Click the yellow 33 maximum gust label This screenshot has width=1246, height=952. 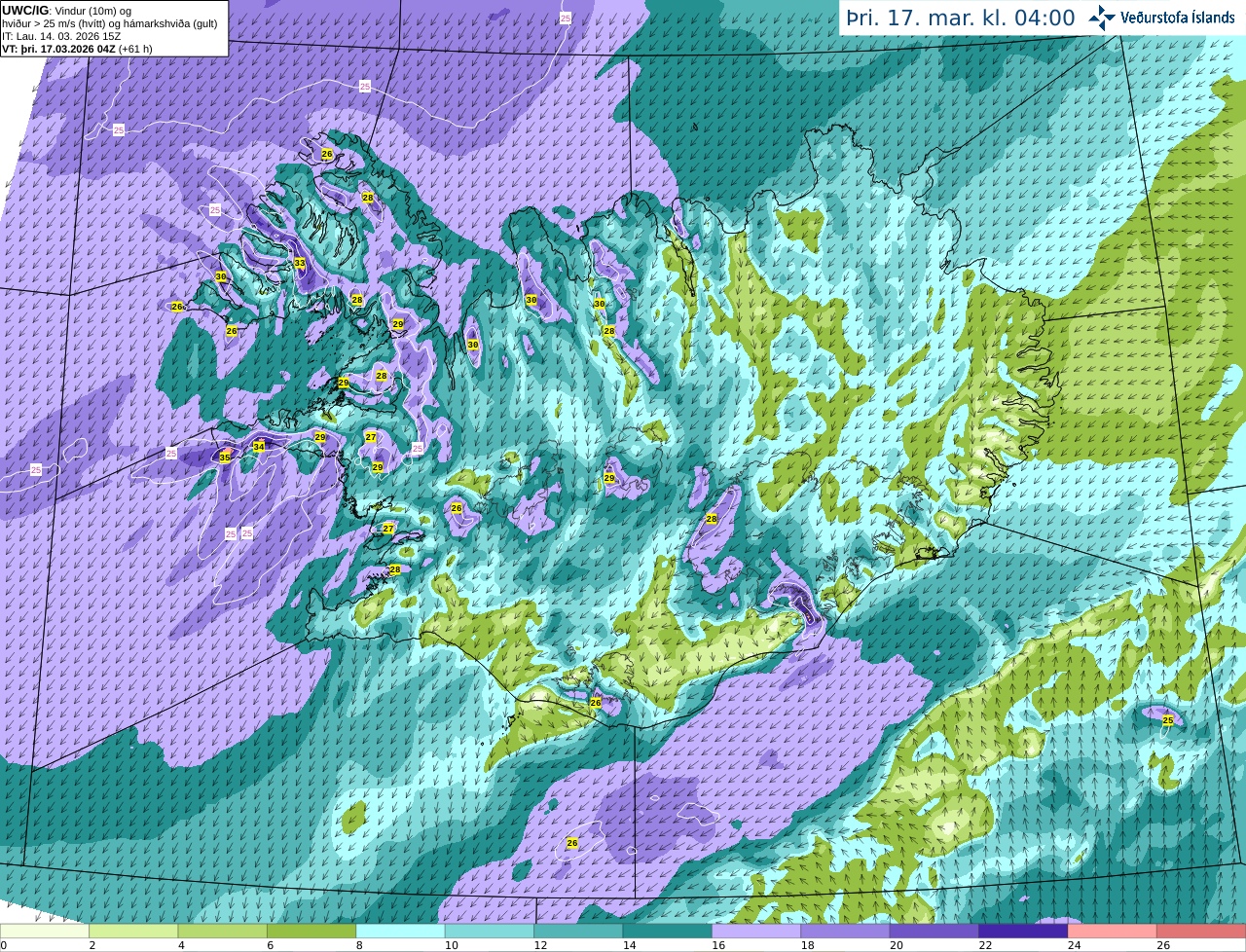[x=299, y=264]
